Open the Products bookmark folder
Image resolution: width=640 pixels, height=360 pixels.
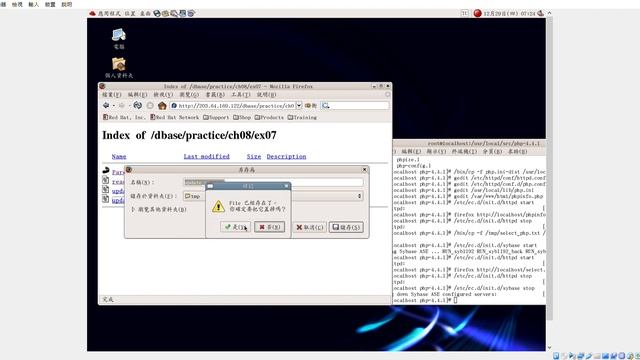269,117
